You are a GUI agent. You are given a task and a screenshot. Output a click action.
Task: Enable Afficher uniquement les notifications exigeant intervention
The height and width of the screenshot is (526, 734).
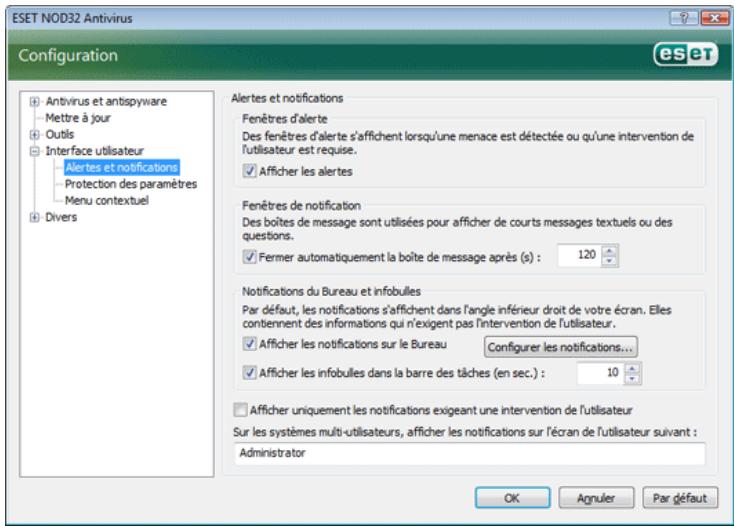point(241,410)
